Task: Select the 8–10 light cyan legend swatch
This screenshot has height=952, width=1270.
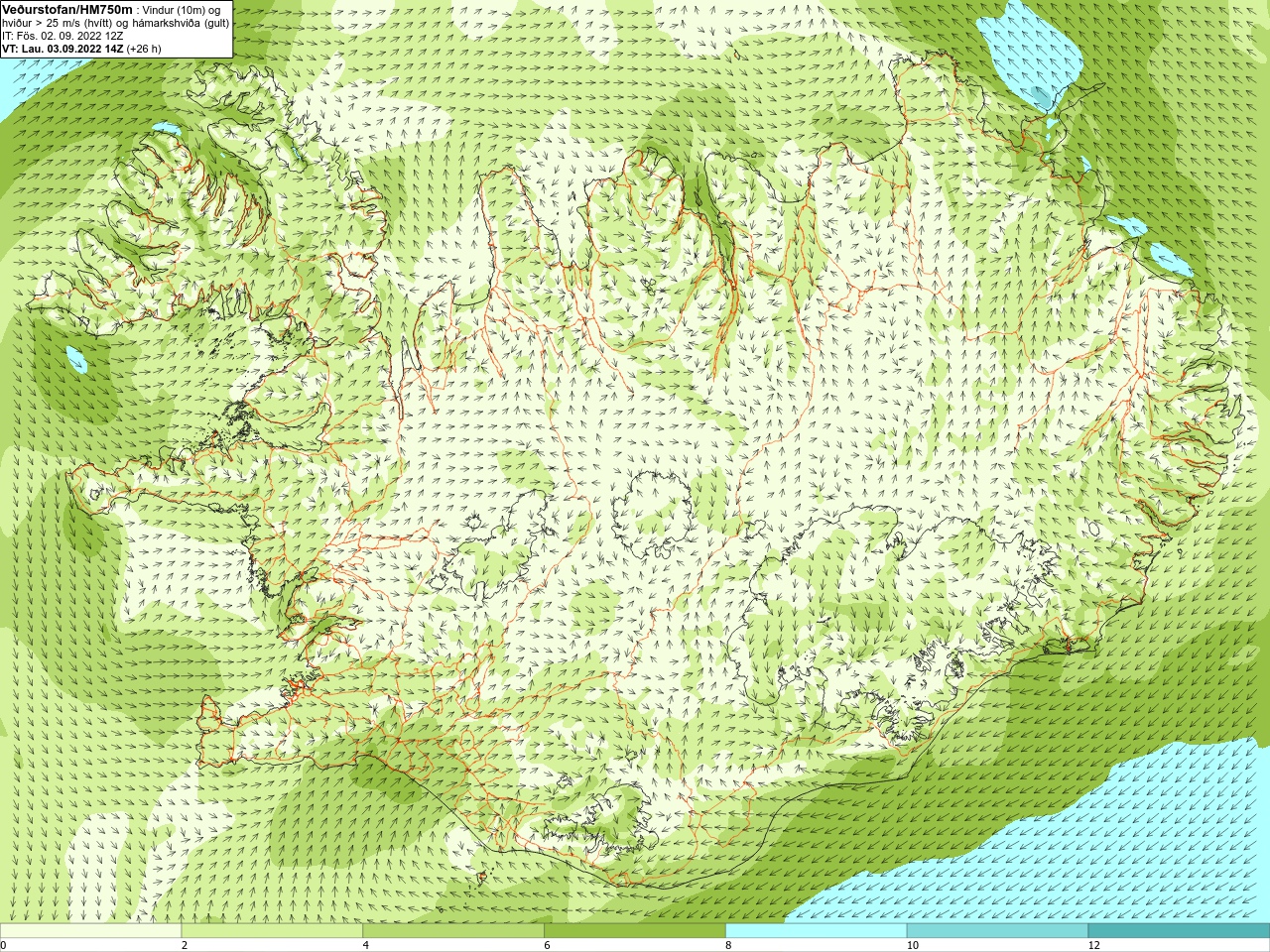Action: click(x=817, y=931)
